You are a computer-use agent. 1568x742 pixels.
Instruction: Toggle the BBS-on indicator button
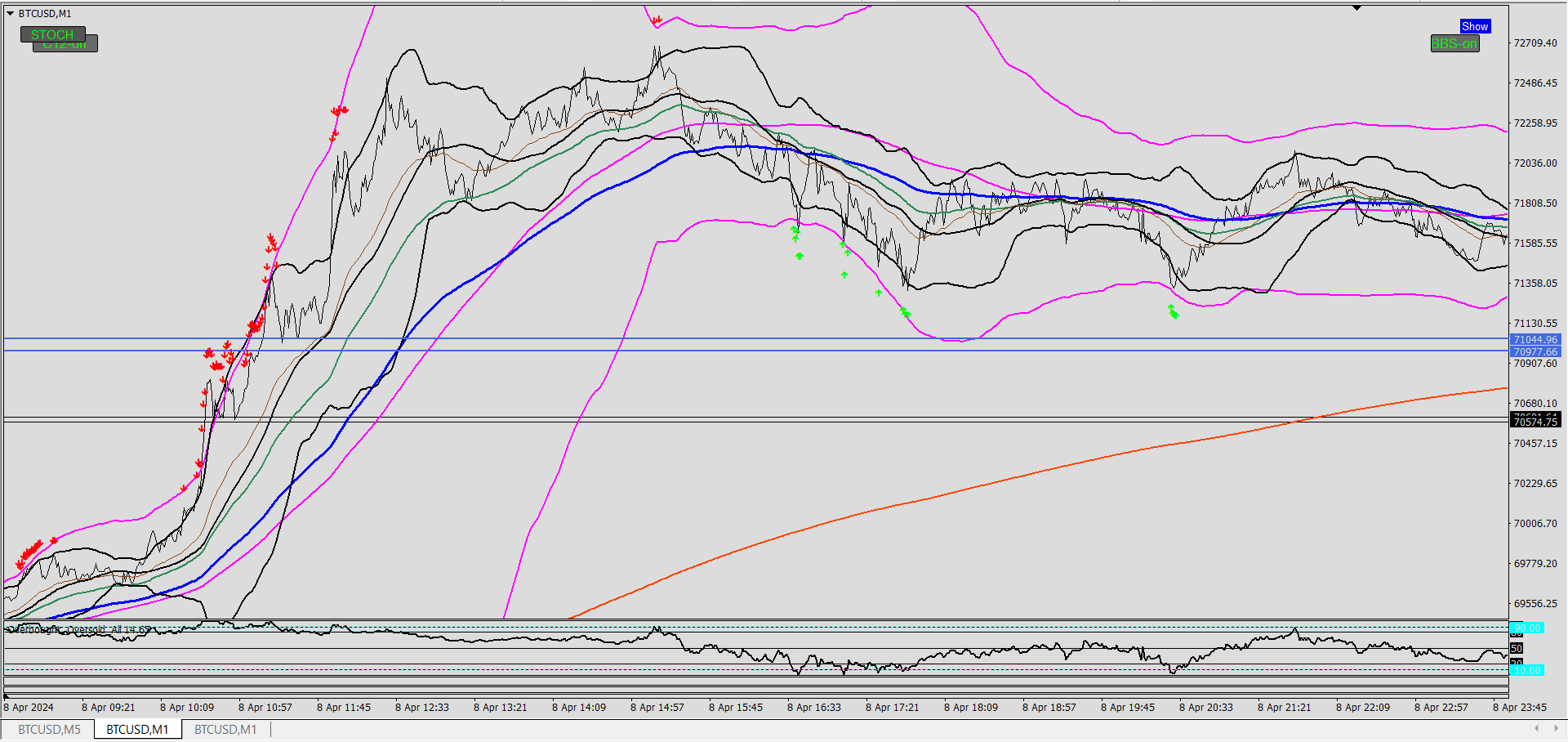coord(1454,43)
